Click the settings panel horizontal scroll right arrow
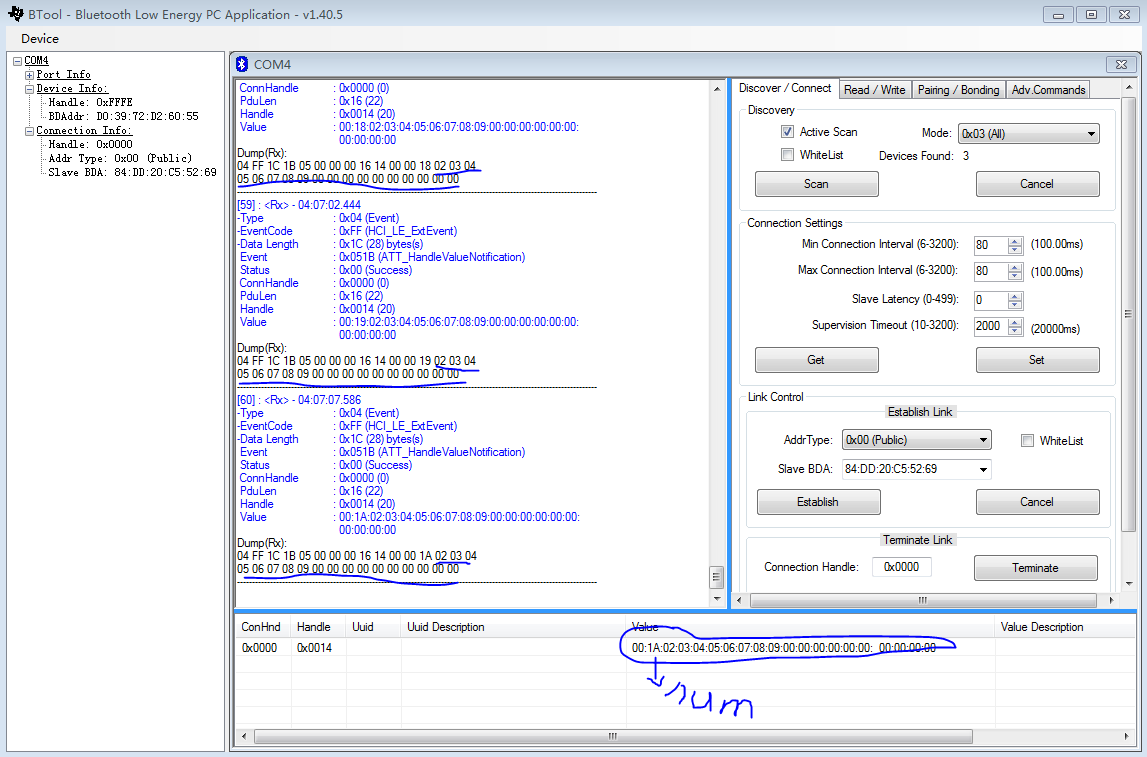The image size is (1147, 757). 1111,600
